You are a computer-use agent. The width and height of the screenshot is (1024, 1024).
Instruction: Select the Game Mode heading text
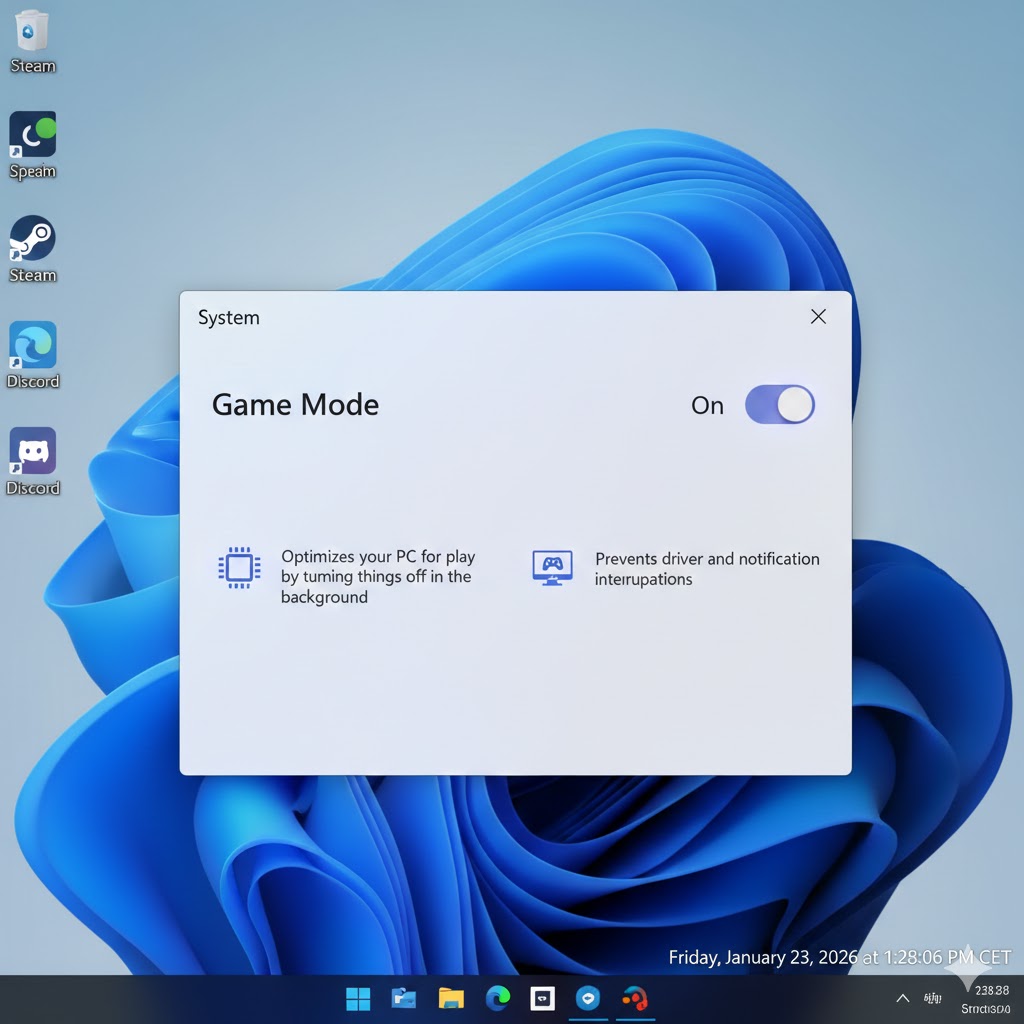pos(294,404)
